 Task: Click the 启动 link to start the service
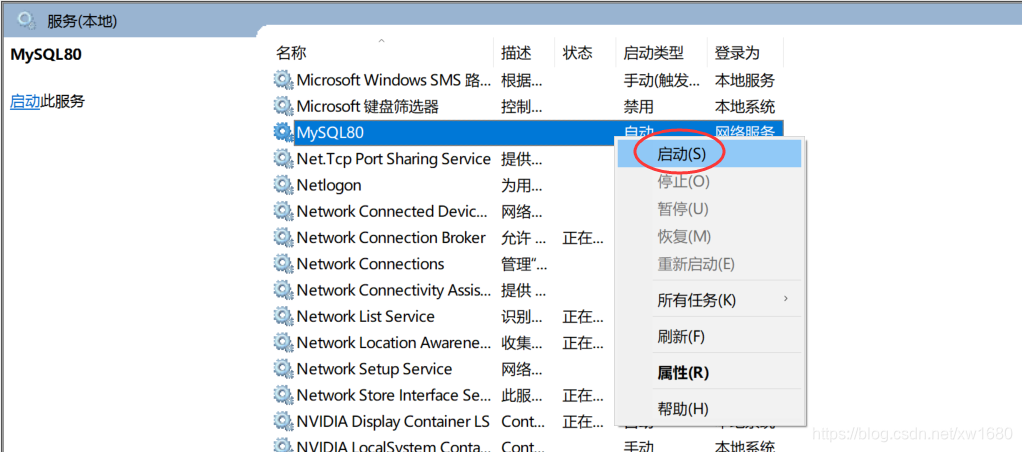25,101
